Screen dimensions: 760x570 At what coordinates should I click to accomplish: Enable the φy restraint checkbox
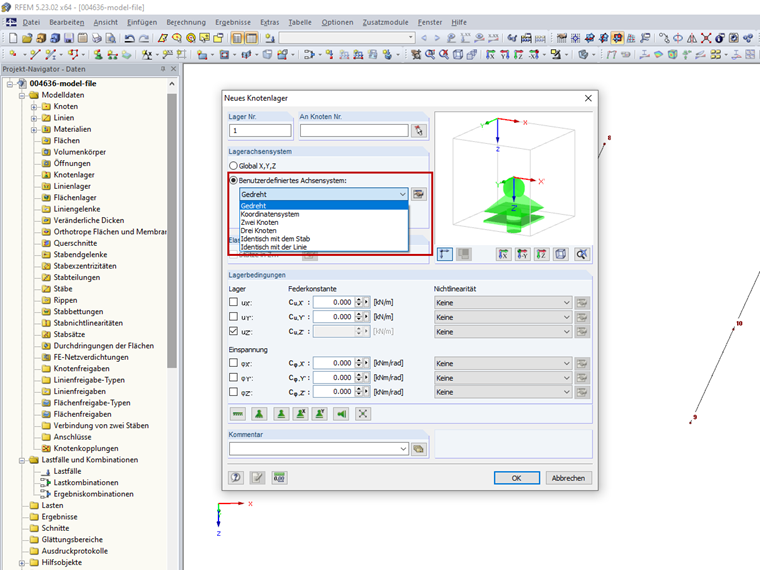(x=234, y=377)
